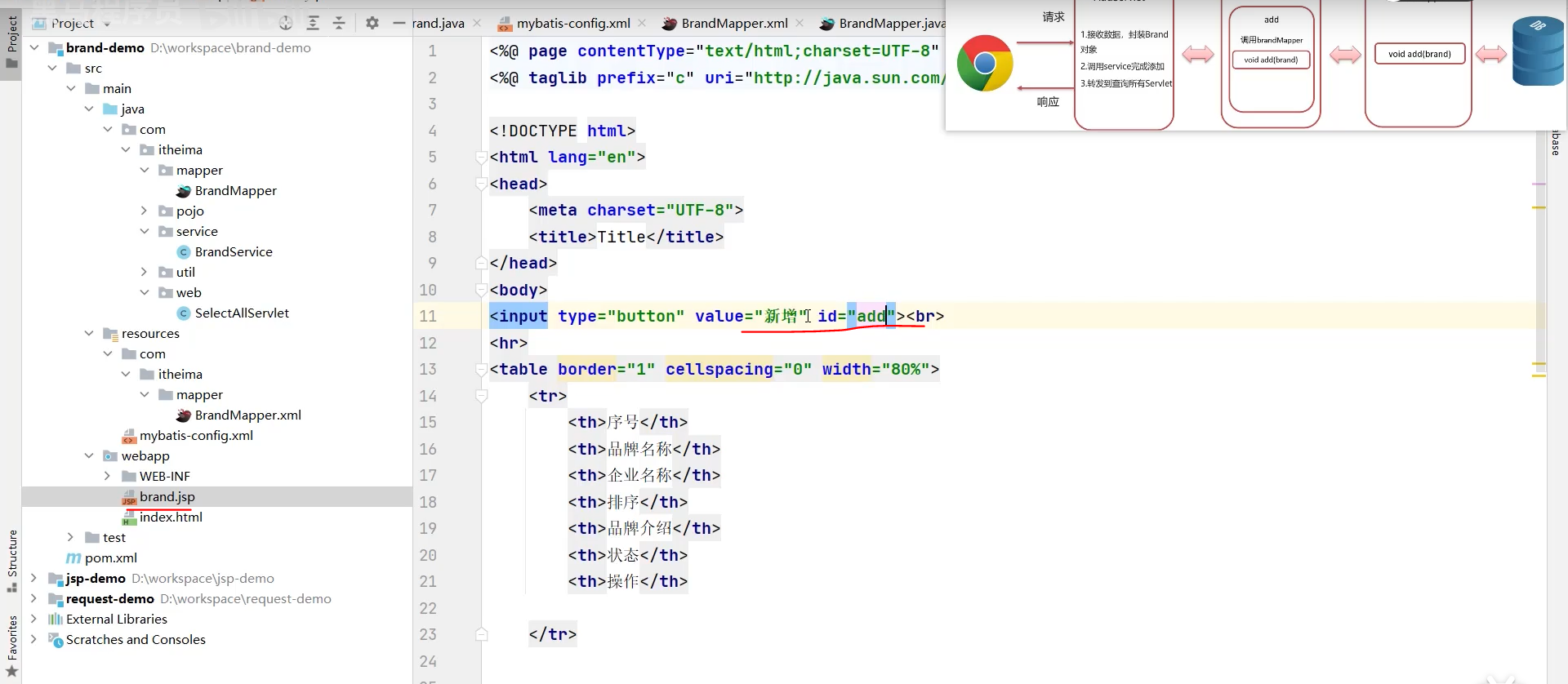The width and height of the screenshot is (1568, 684).
Task: Expand the request-demo project
Action: point(34,598)
